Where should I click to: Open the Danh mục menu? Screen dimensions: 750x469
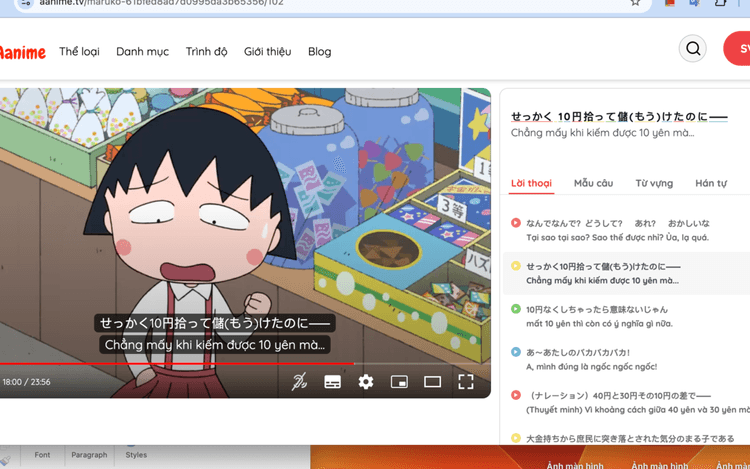click(142, 52)
